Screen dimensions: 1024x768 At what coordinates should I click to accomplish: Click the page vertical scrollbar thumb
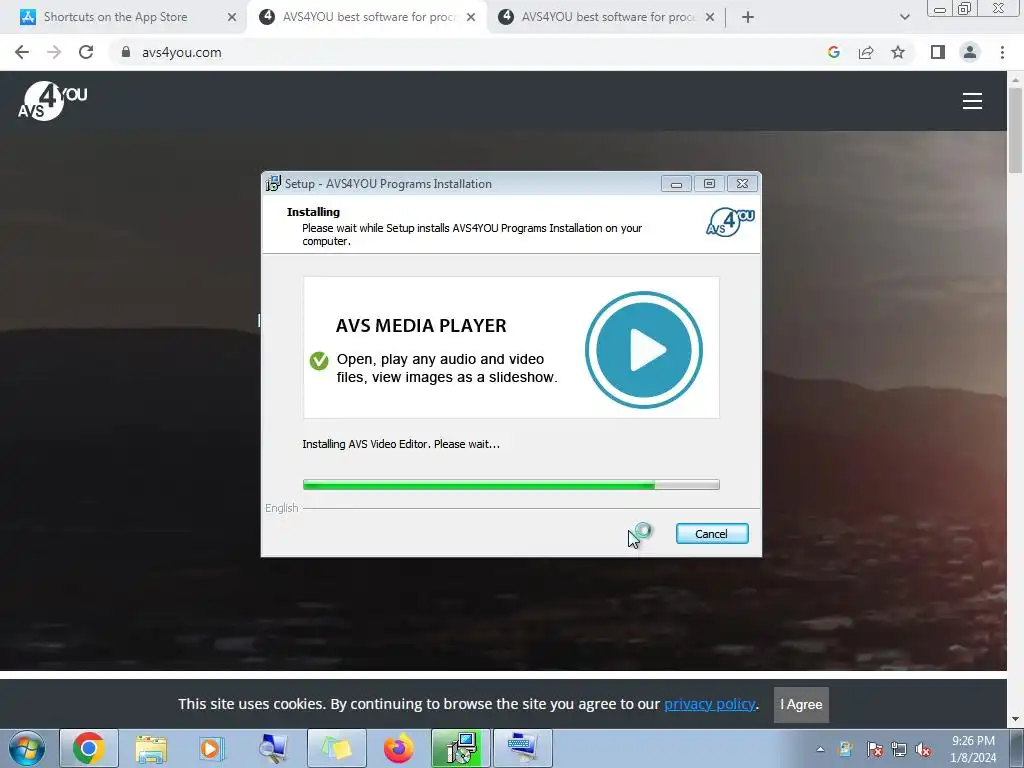[1015, 131]
